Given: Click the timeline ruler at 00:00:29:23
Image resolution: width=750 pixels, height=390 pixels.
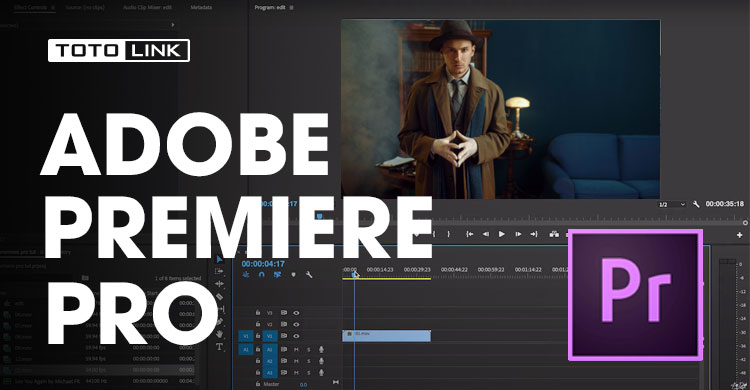Looking at the screenshot, I should (417, 270).
